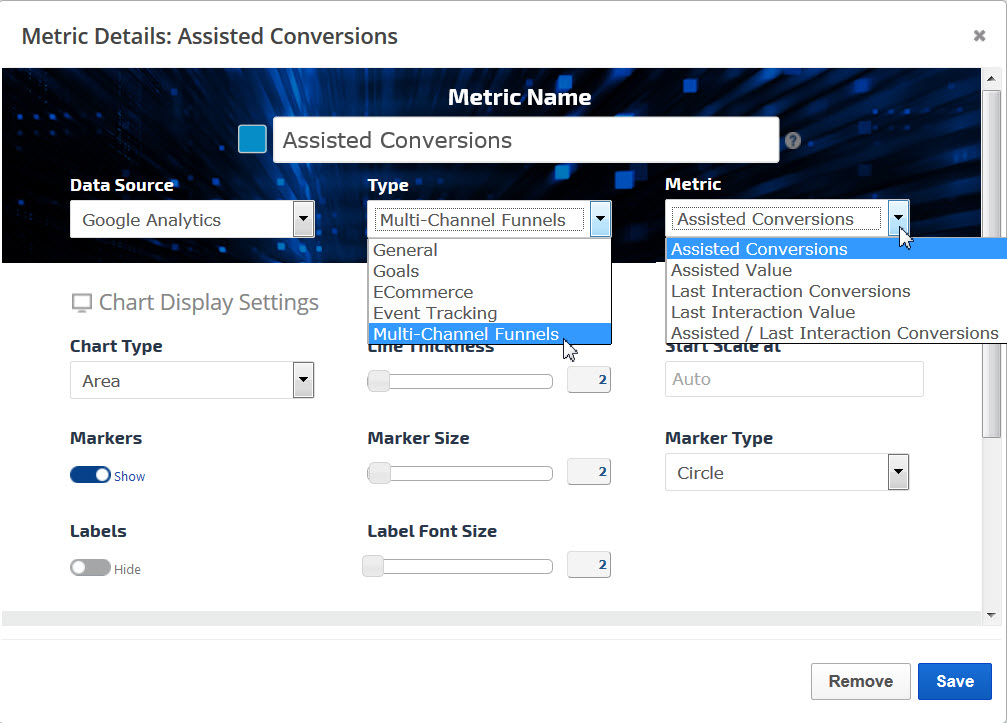This screenshot has height=723, width=1007.
Task: Select Last Interaction Value metric
Action: 762,312
